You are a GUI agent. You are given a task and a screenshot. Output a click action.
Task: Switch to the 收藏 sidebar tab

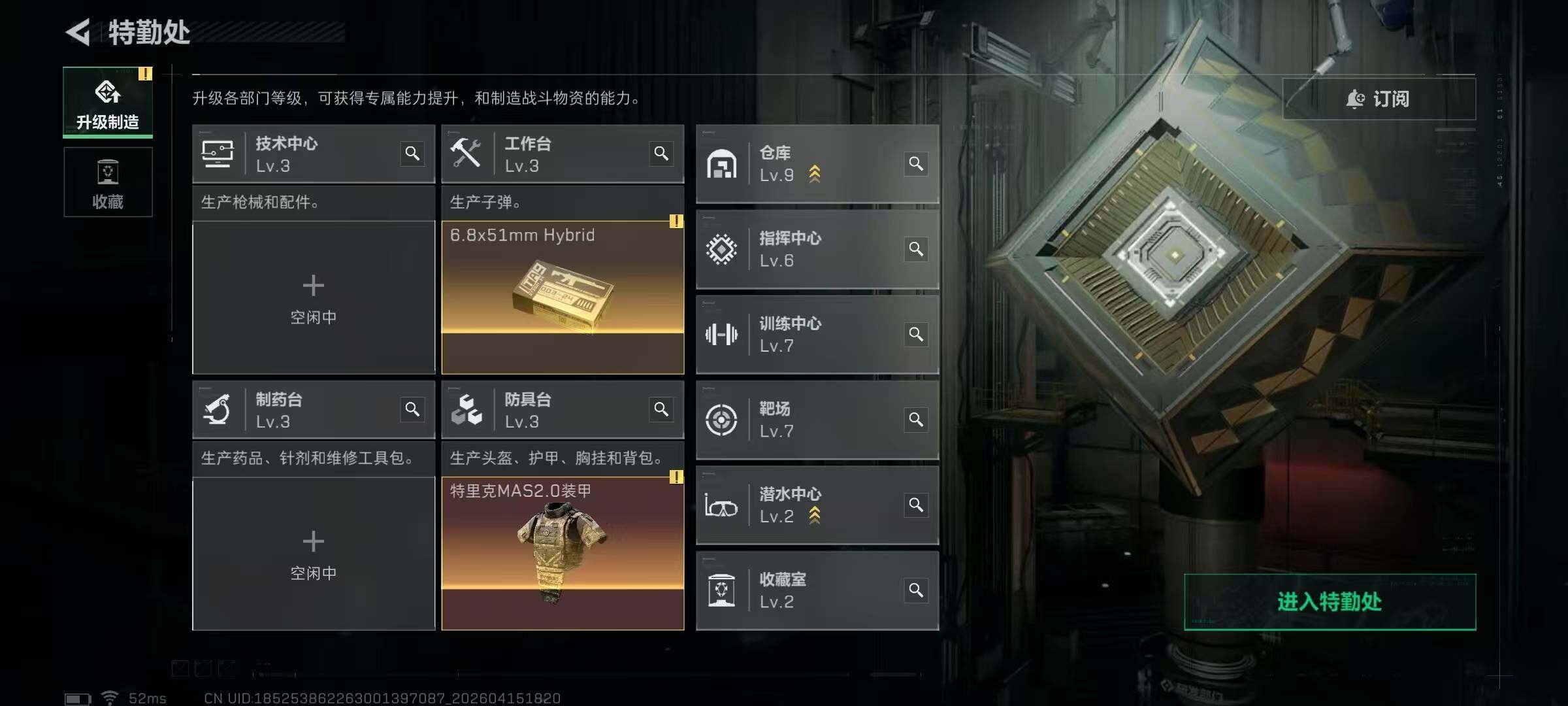pyautogui.click(x=108, y=182)
